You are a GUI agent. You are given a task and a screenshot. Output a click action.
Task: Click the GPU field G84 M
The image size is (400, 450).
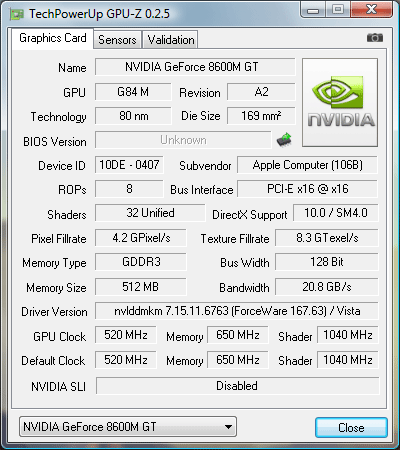tap(133, 92)
